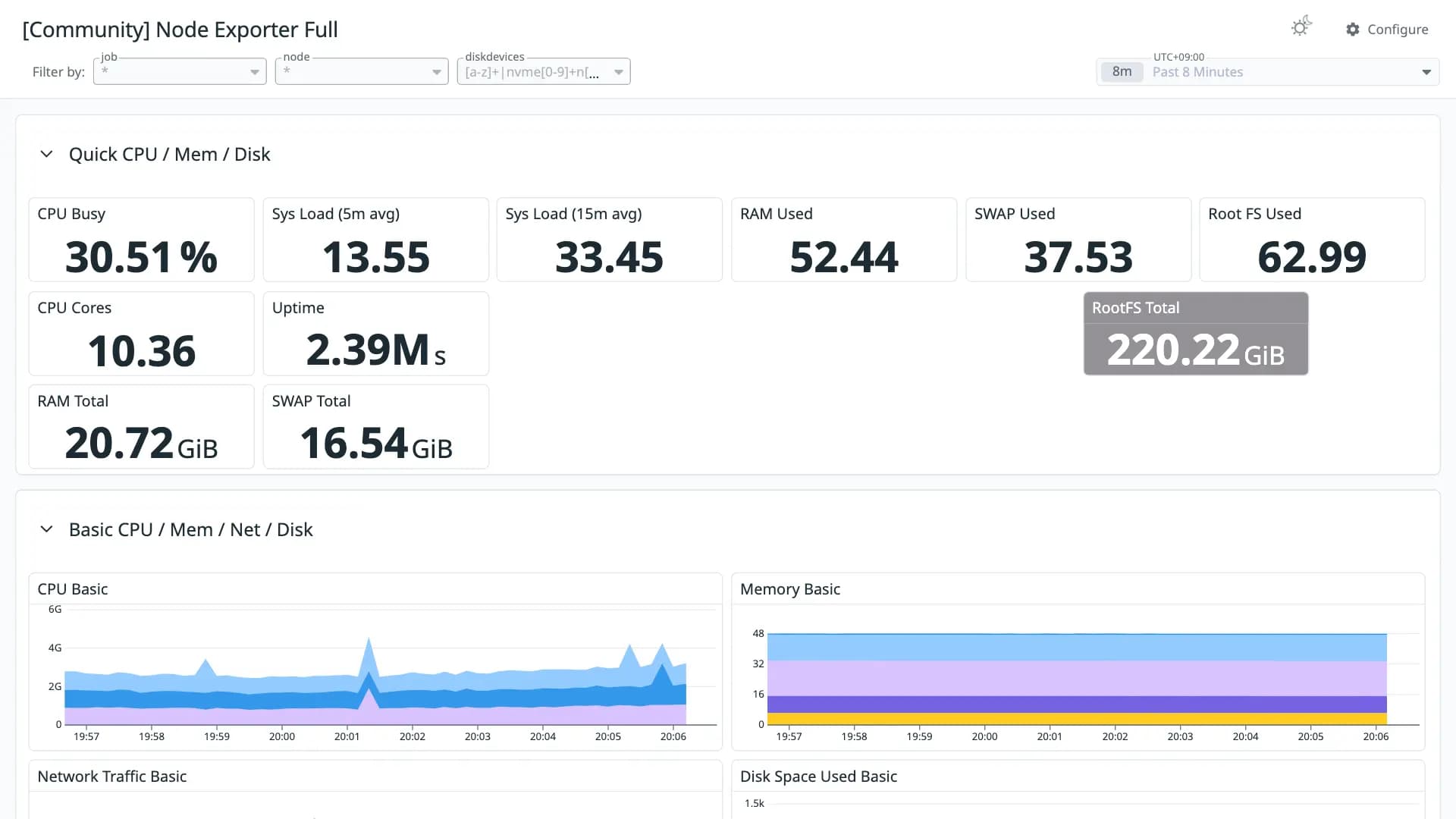The height and width of the screenshot is (819, 1456).
Task: Click the Network Traffic Basic panel title
Action: (112, 777)
